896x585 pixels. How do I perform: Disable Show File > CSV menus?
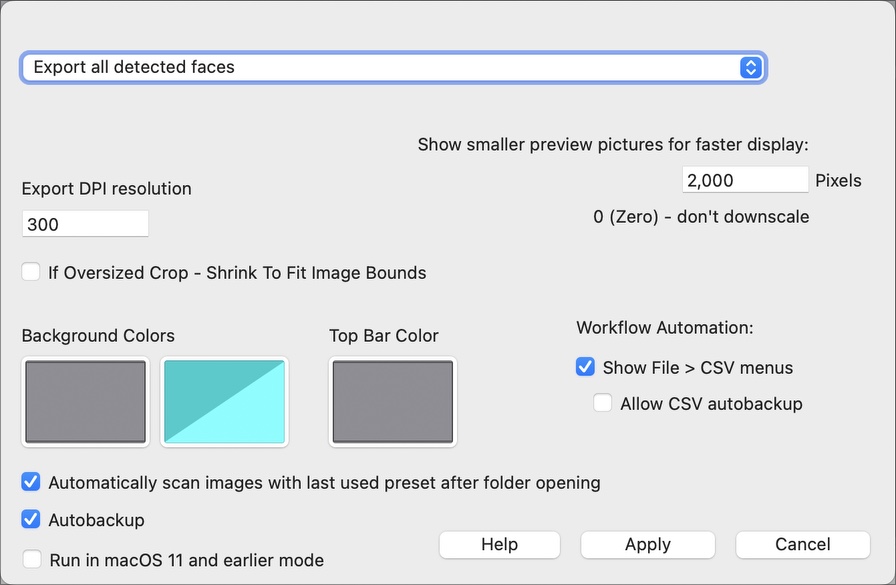585,367
